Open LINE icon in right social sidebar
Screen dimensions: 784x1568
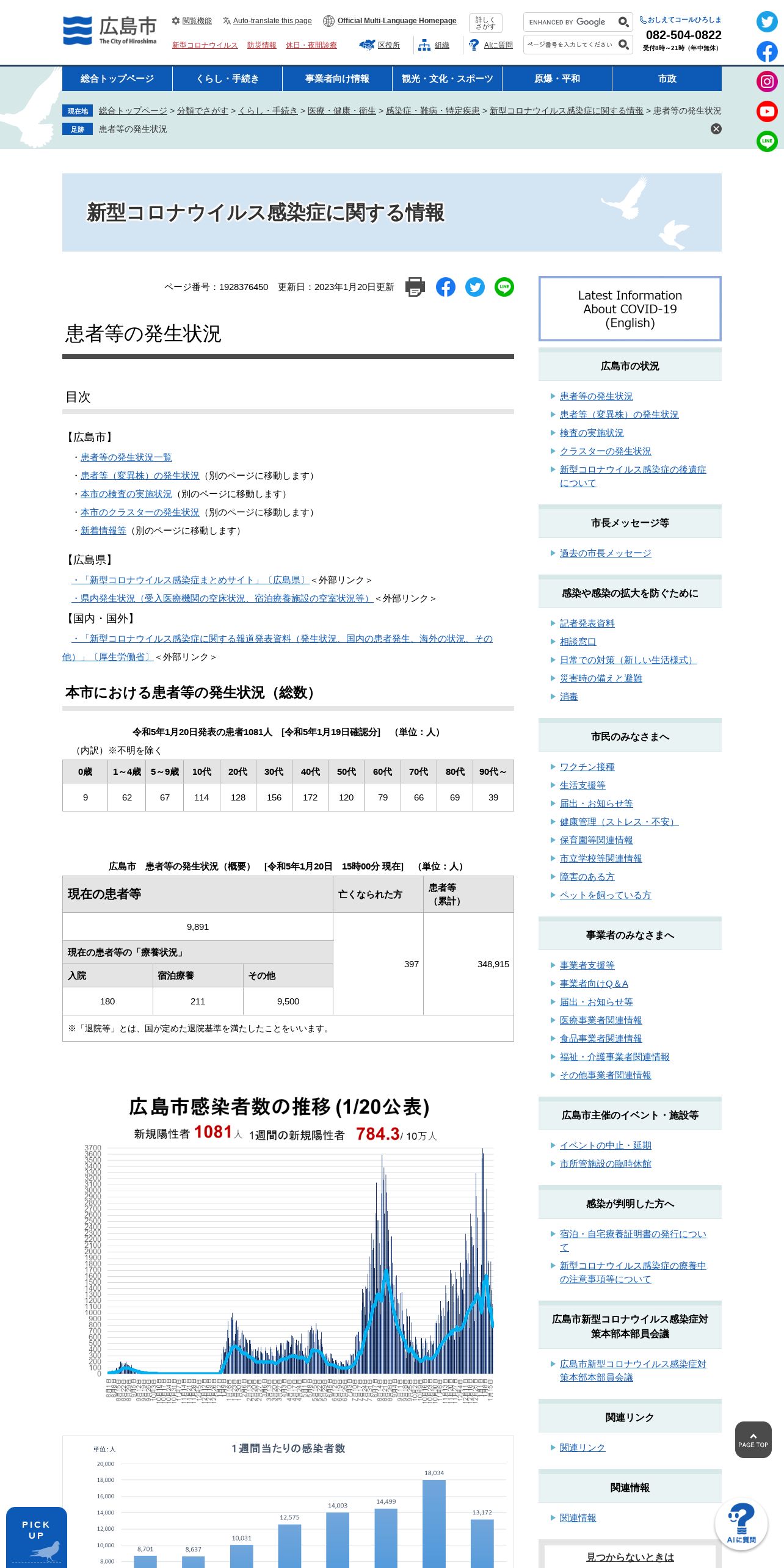tap(767, 141)
